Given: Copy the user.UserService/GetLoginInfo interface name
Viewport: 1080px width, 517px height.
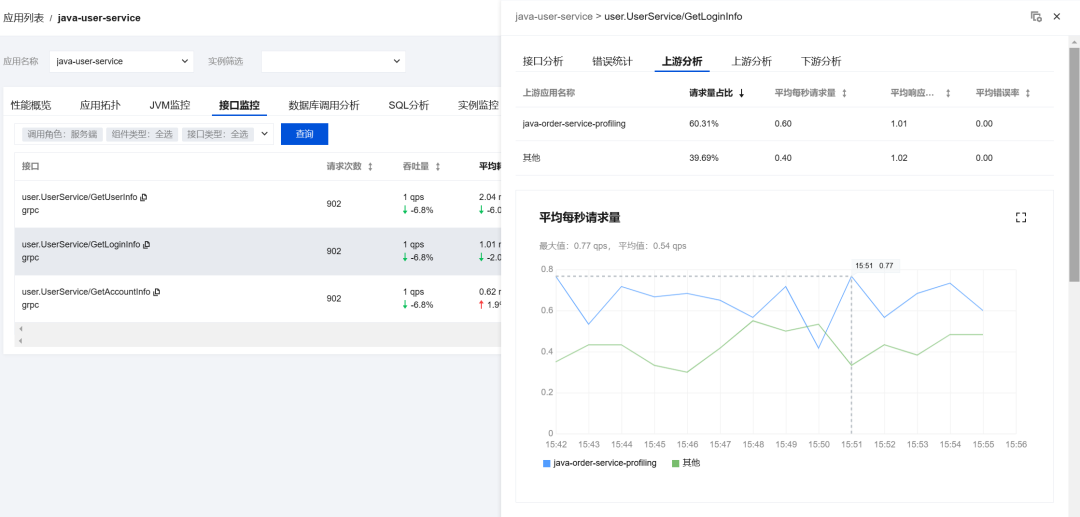Looking at the screenshot, I should (x=147, y=244).
